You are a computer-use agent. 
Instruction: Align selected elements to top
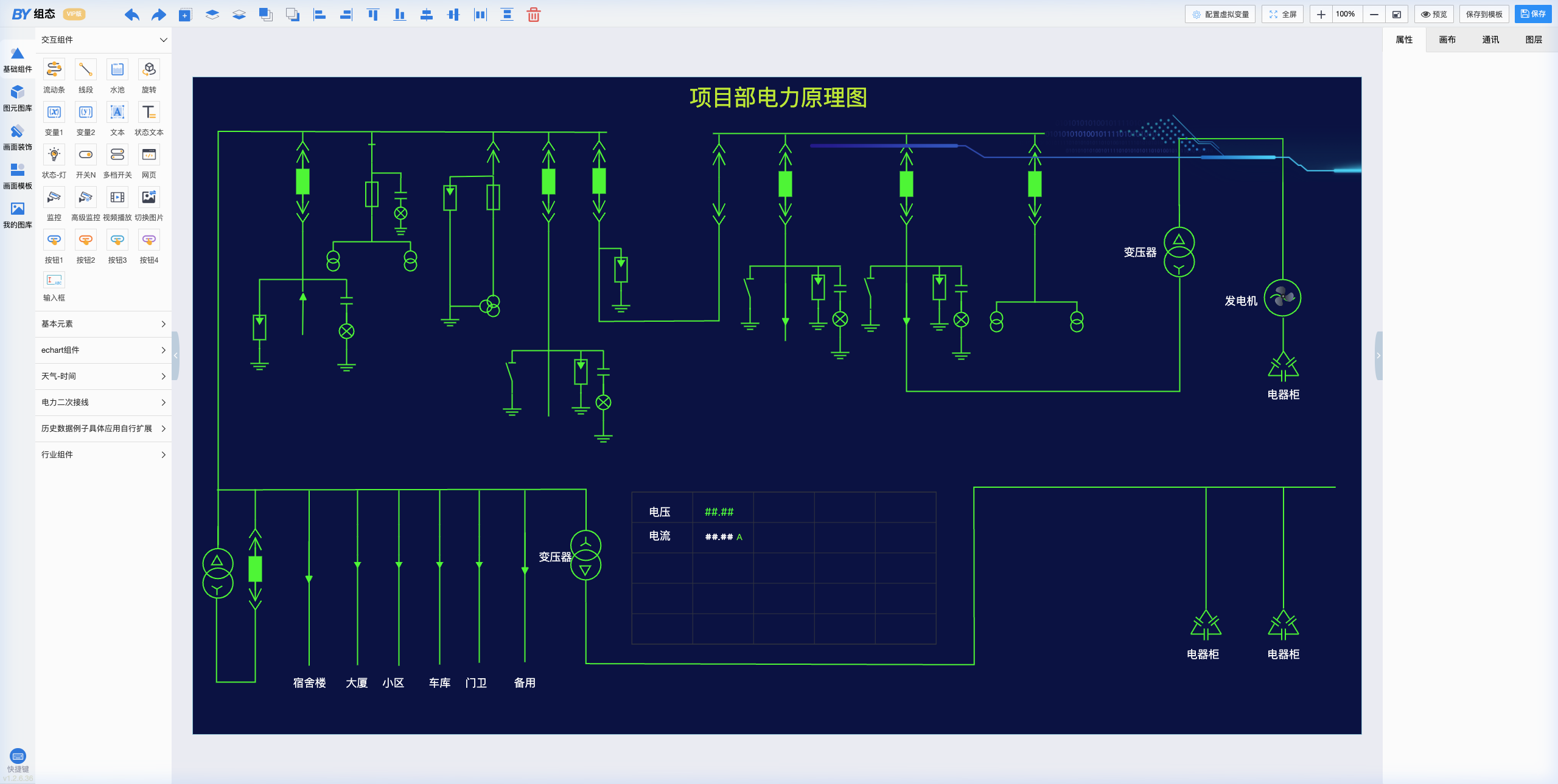[372, 15]
